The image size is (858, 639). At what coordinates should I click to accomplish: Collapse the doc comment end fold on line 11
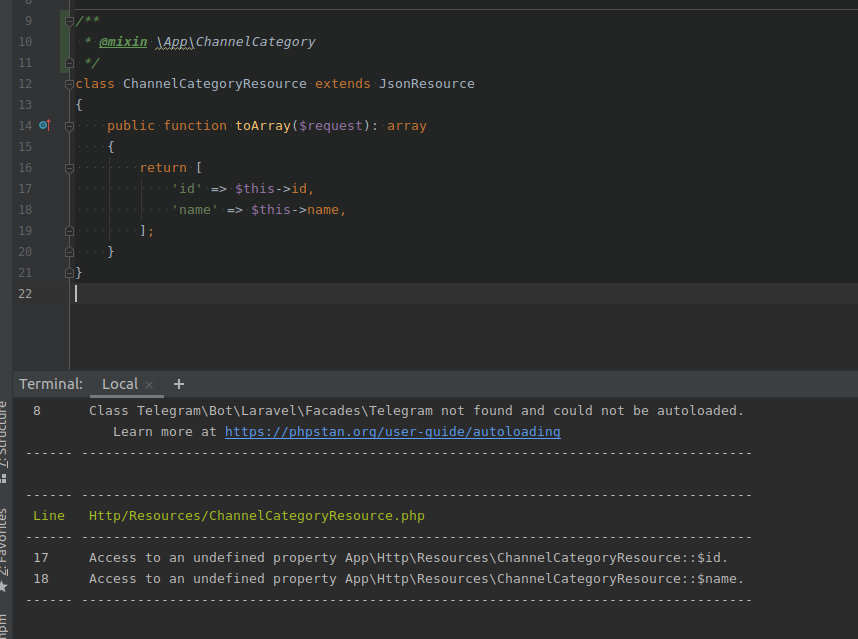[69, 63]
